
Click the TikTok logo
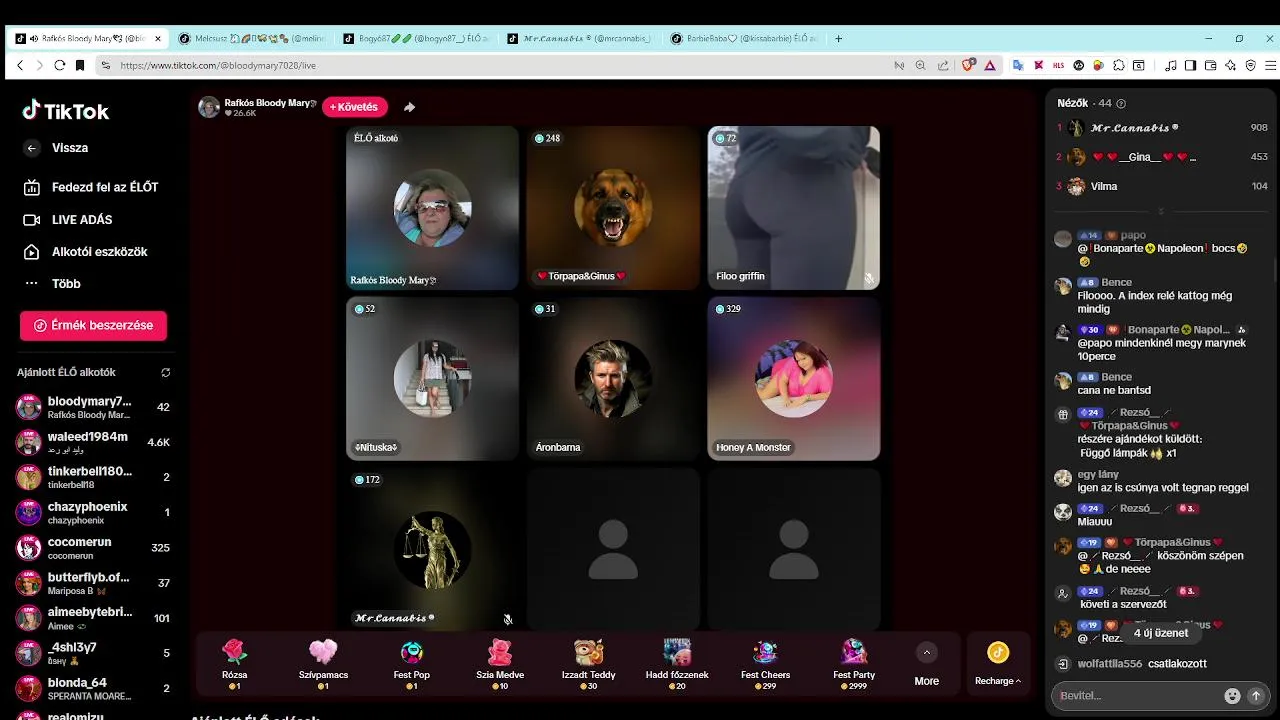[x=66, y=111]
